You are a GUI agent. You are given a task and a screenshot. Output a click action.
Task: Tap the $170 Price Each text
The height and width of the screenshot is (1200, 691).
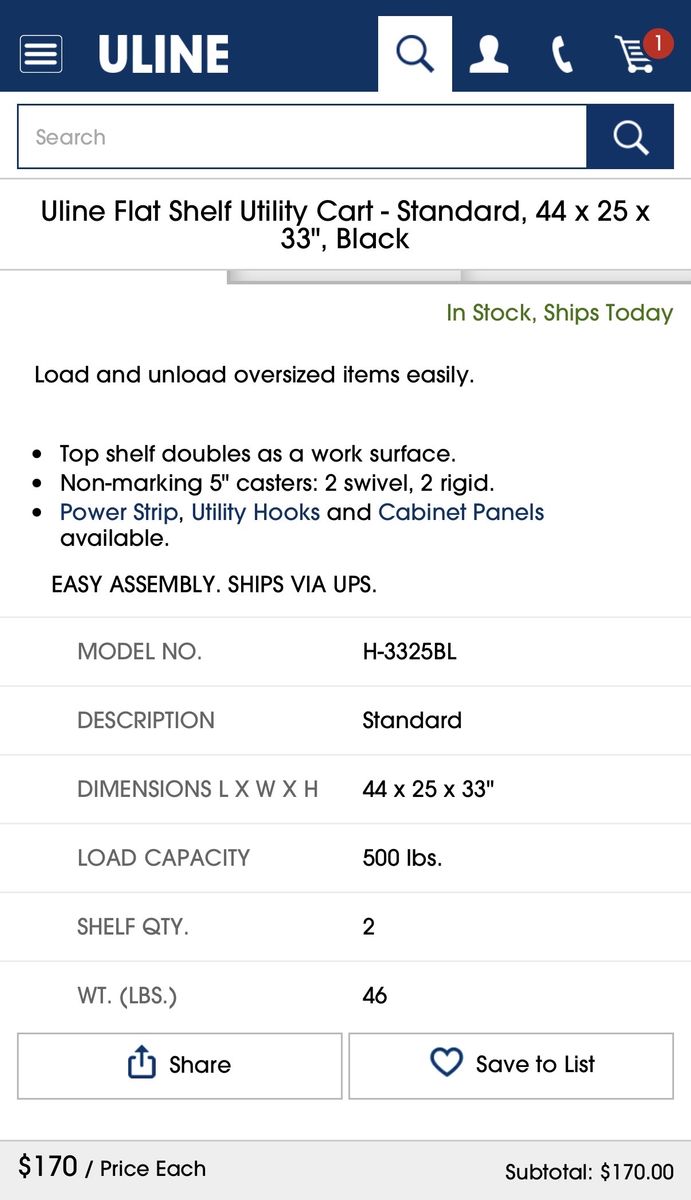(112, 1167)
